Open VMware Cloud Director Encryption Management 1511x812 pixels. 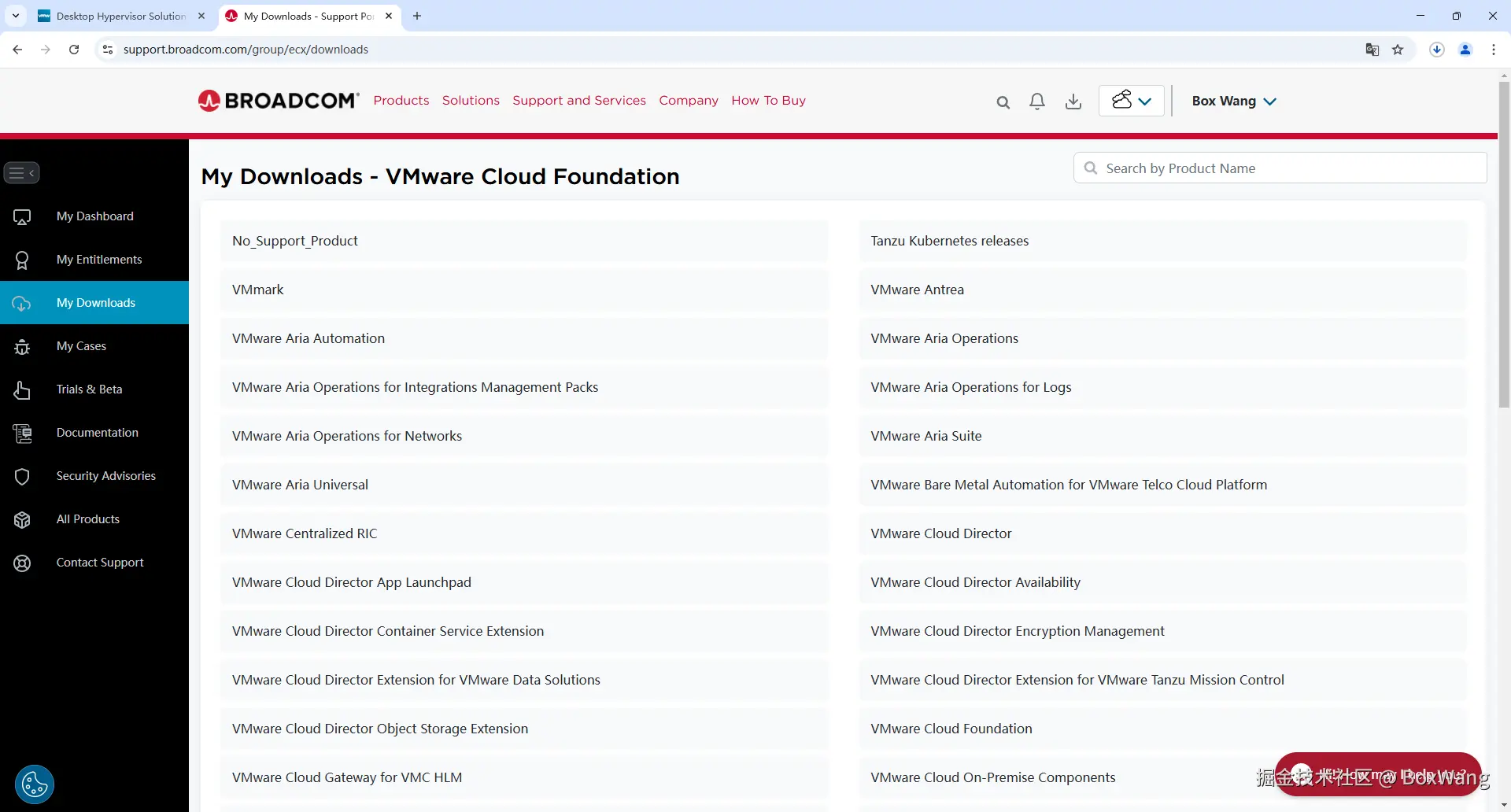1163,631
